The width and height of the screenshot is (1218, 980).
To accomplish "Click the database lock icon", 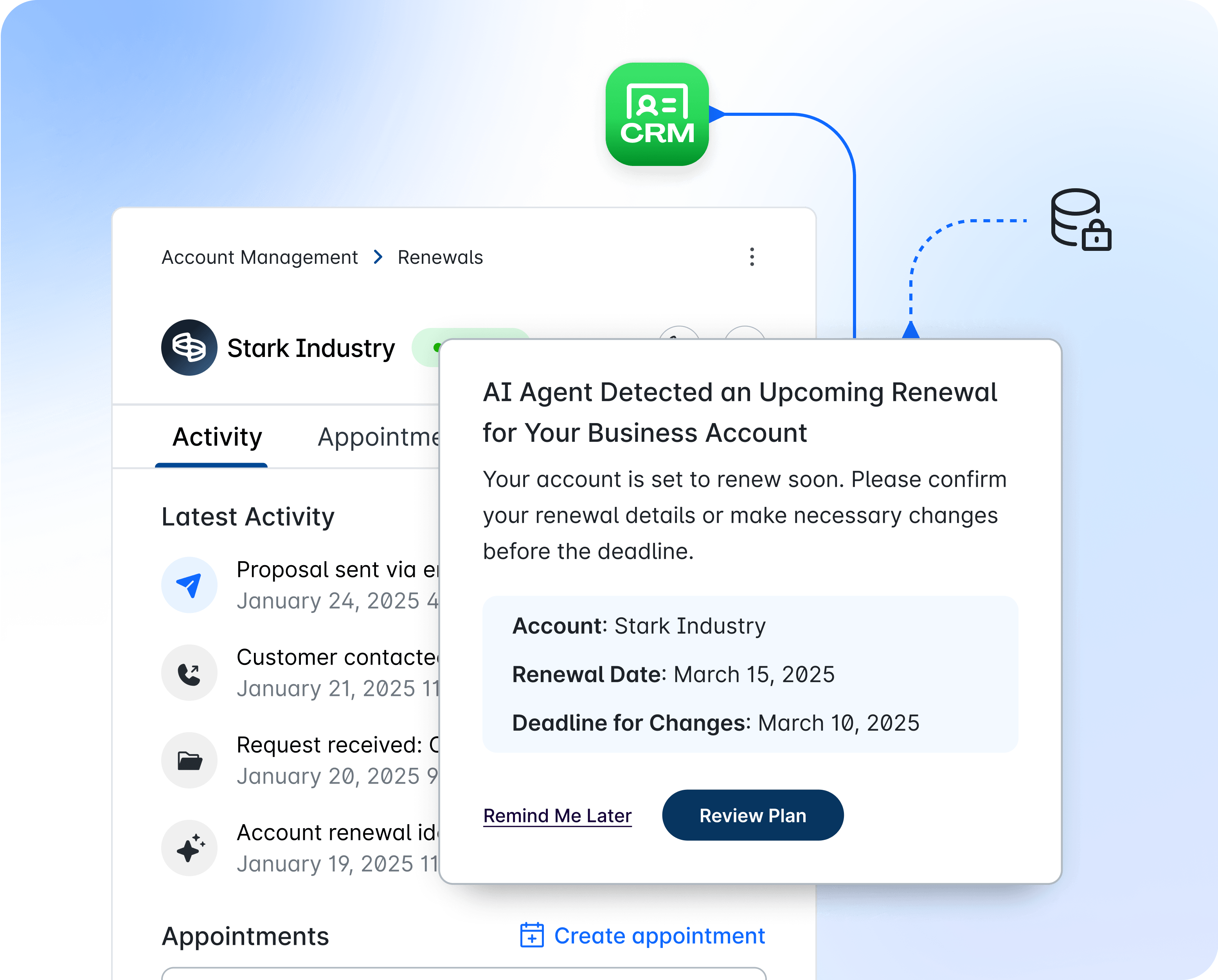I will [x=1081, y=219].
